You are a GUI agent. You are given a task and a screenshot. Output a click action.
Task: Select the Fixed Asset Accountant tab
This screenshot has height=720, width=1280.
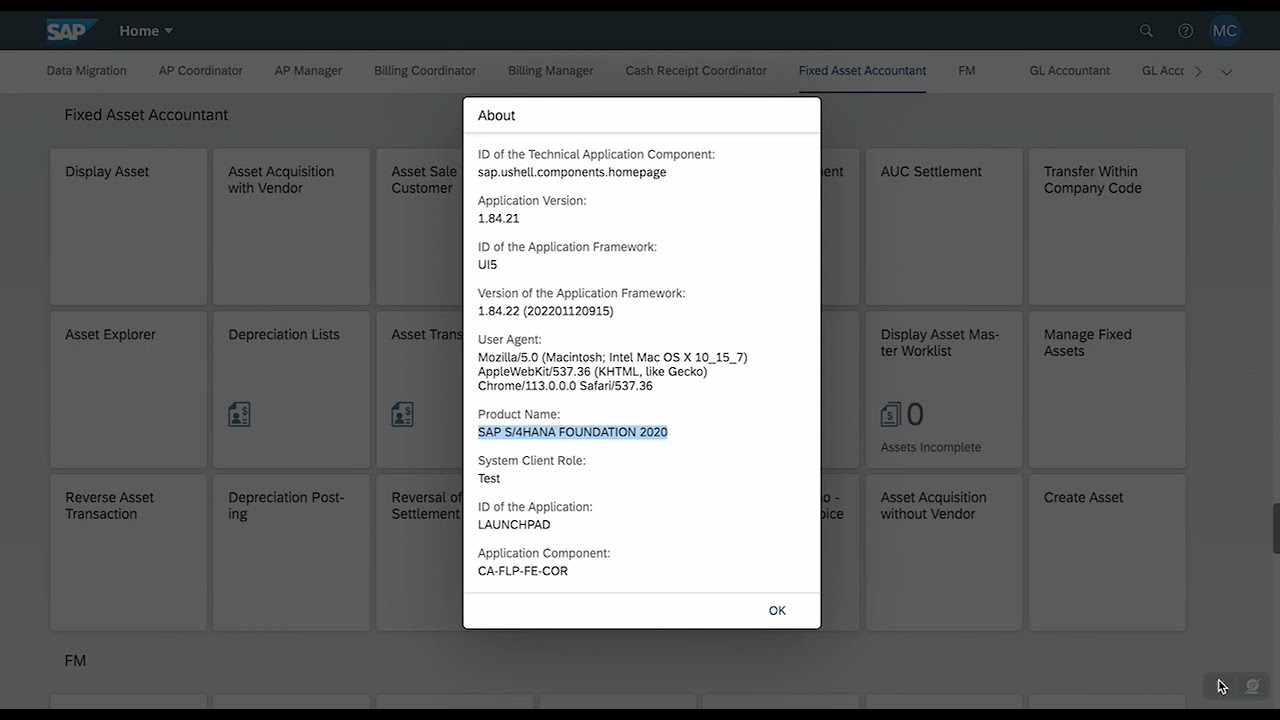point(862,71)
